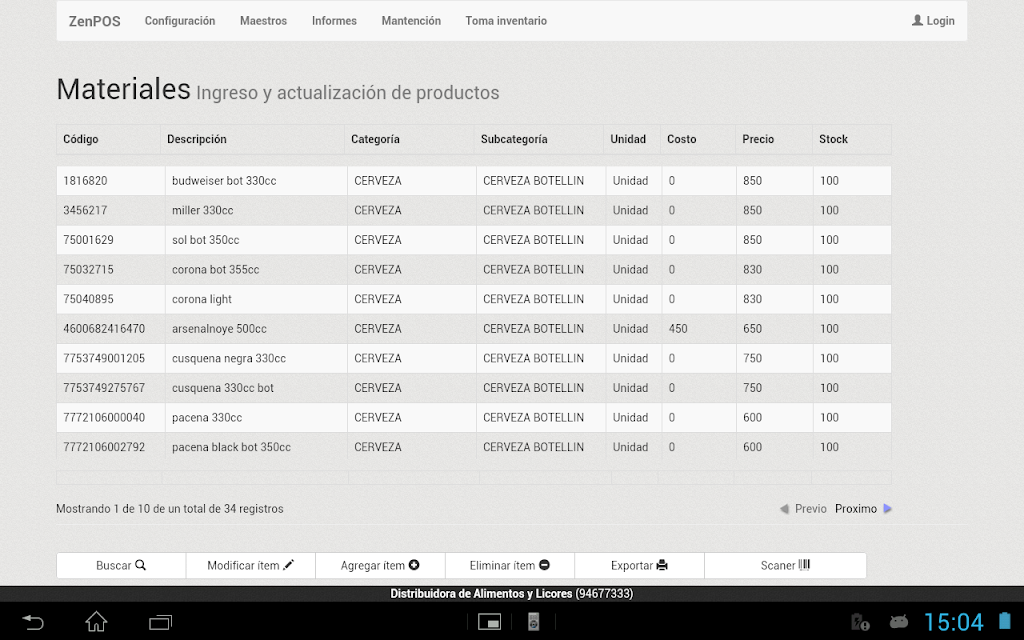The height and width of the screenshot is (640, 1024).
Task: Tap the Android recent apps button
Action: point(160,622)
